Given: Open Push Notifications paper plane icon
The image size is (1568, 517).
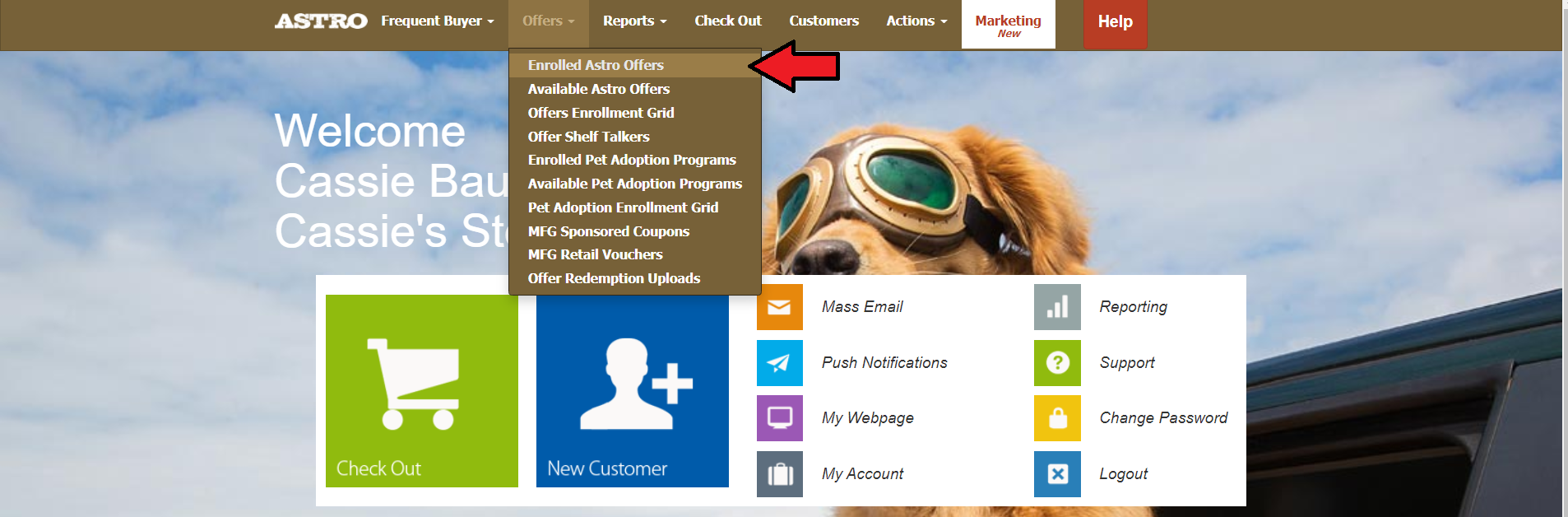Looking at the screenshot, I should [x=779, y=363].
